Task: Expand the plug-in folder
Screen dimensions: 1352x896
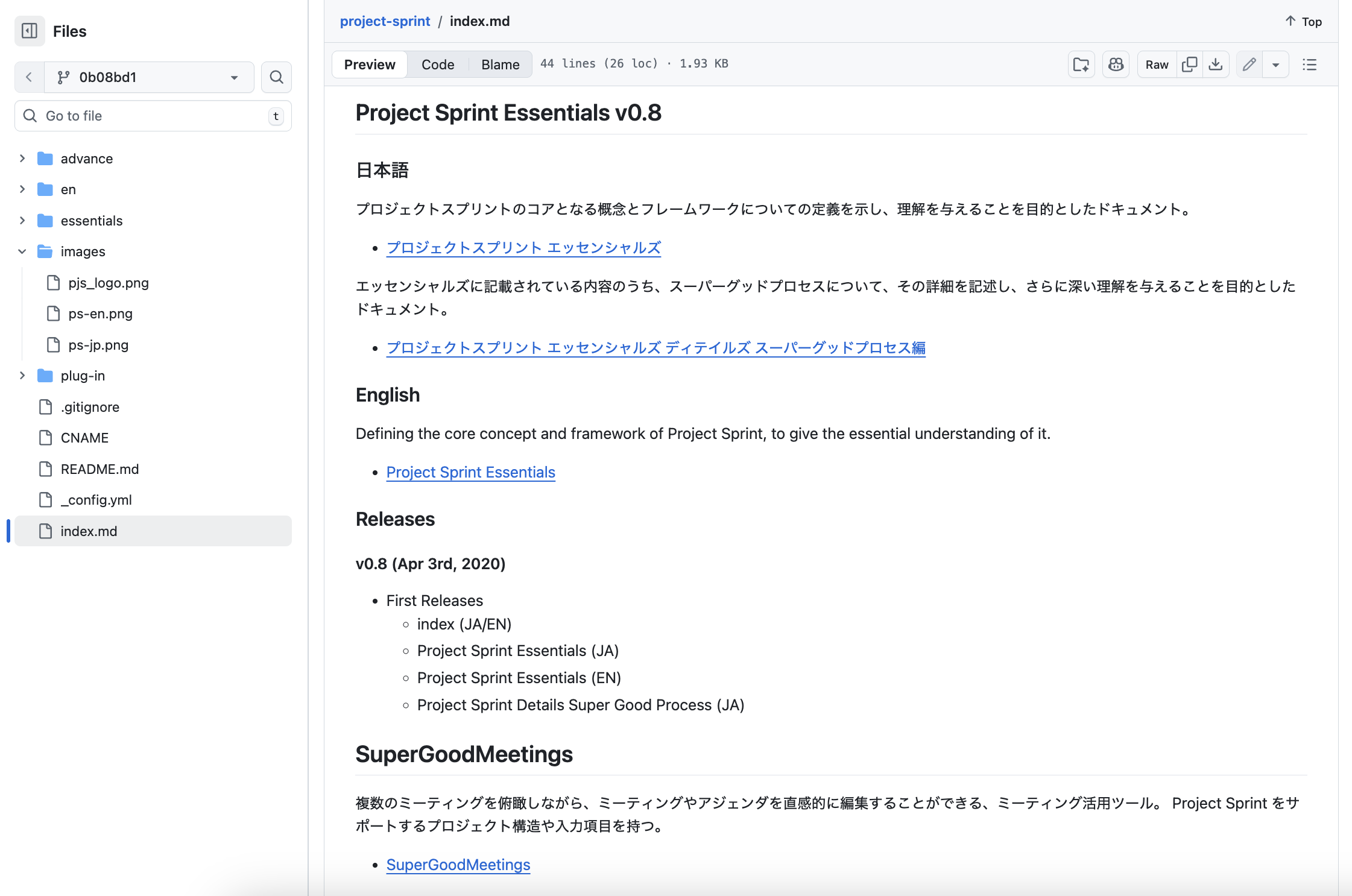Action: pyautogui.click(x=22, y=376)
